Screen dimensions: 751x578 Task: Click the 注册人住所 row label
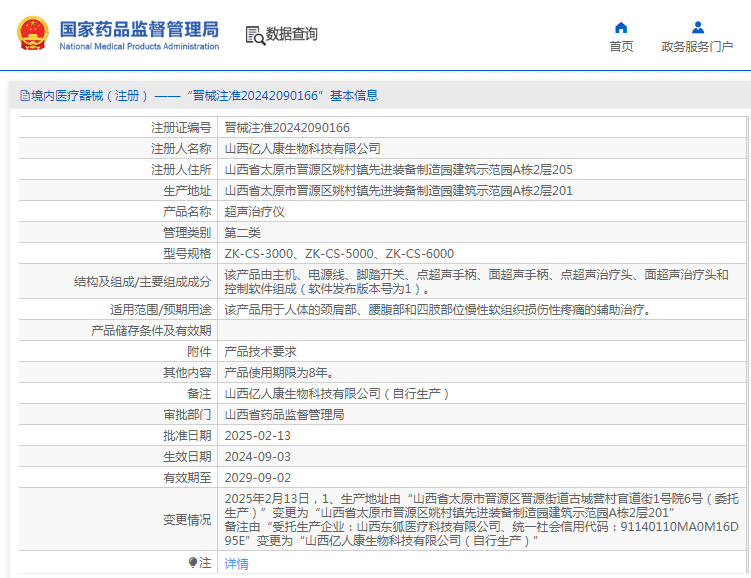[181, 170]
